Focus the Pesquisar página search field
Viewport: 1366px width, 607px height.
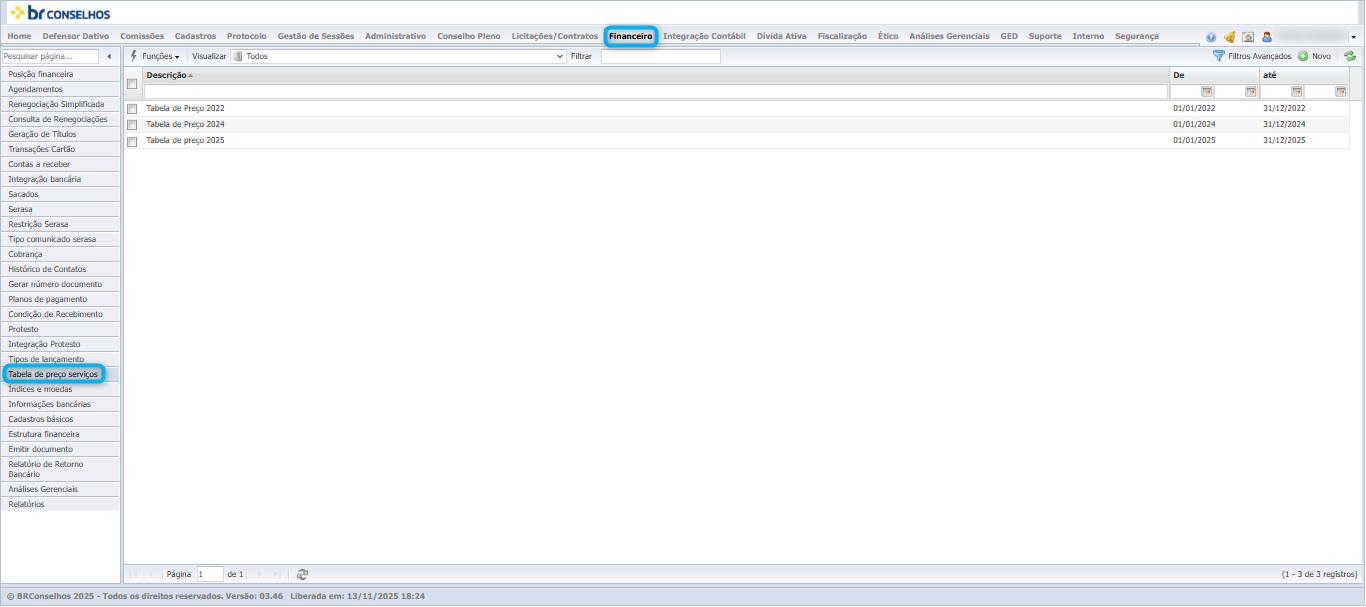tap(50, 57)
